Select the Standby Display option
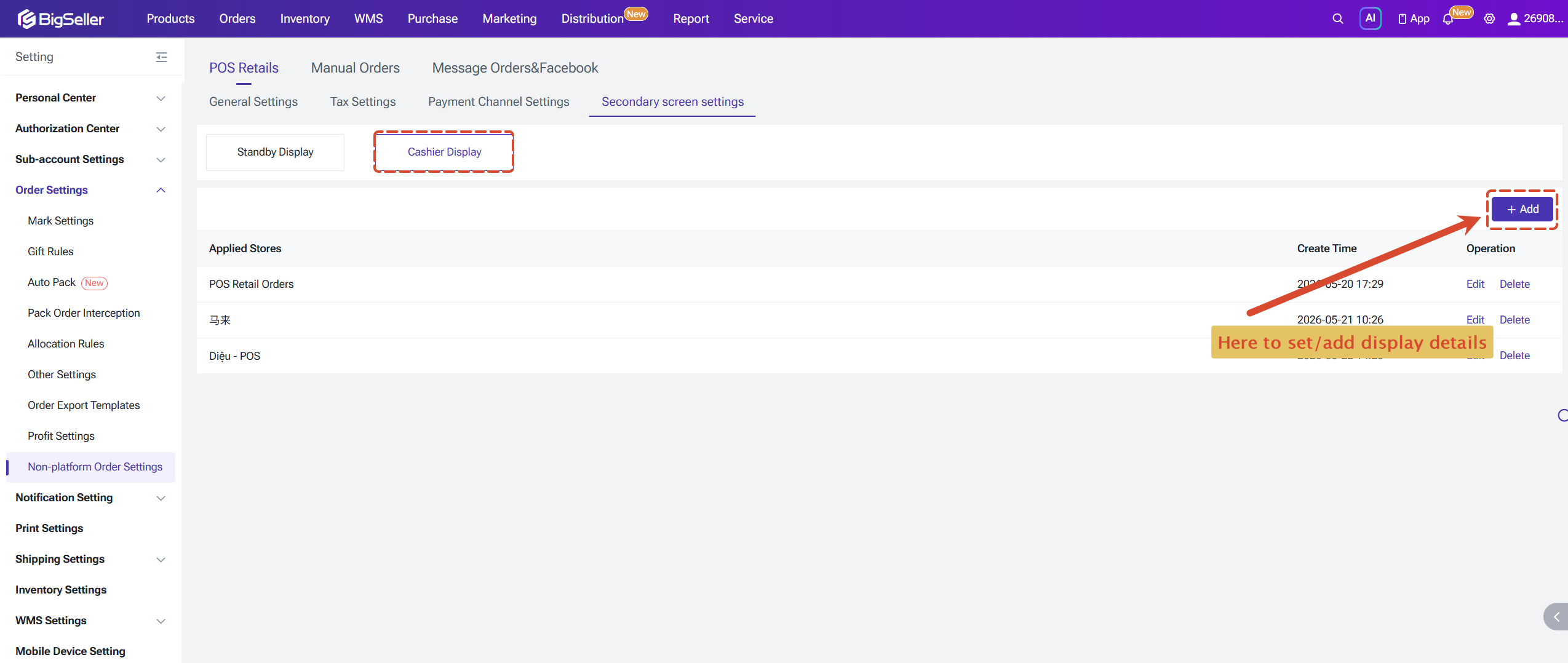1568x663 pixels. coord(275,152)
